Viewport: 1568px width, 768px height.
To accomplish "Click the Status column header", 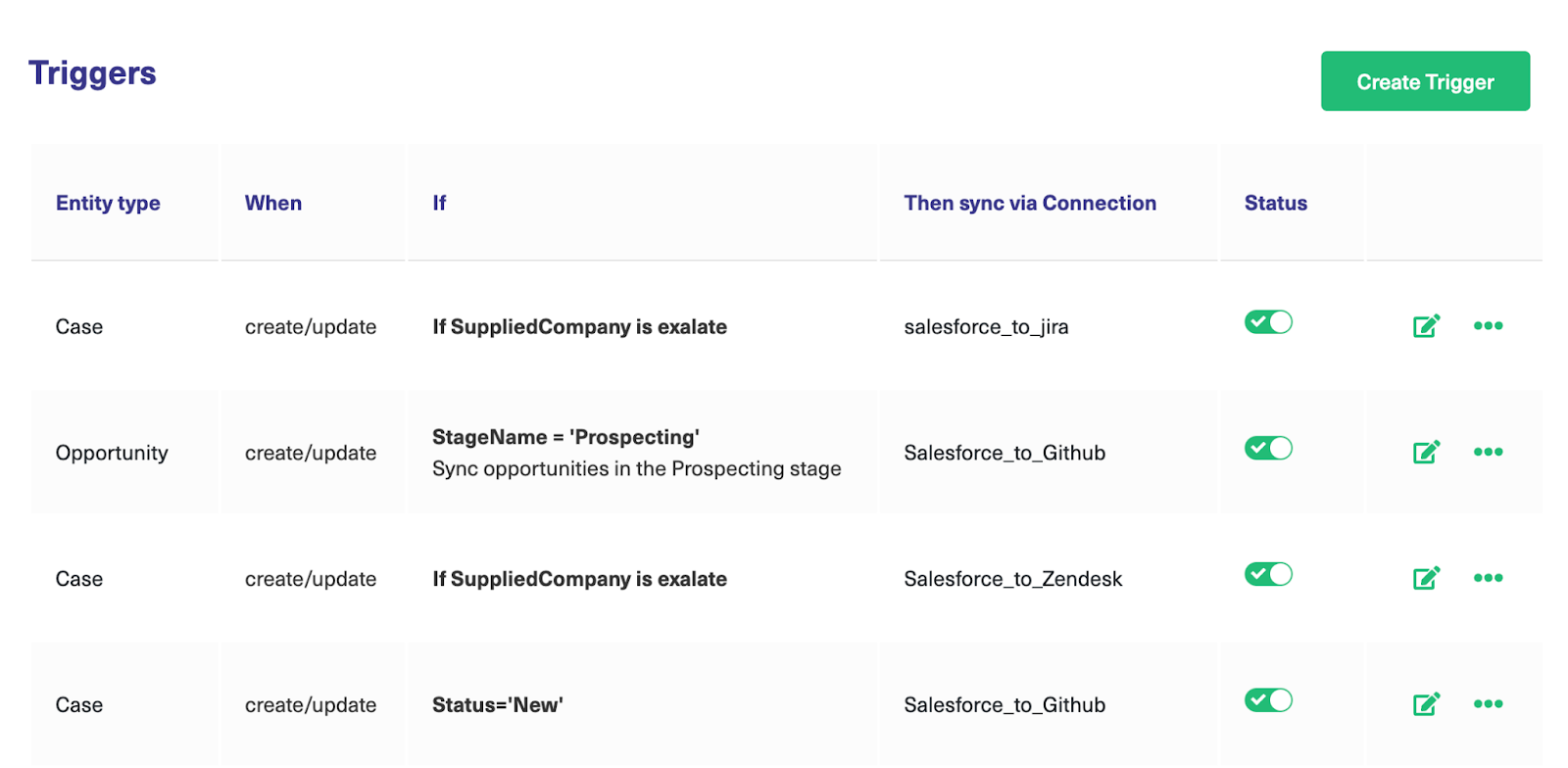I will [1275, 203].
